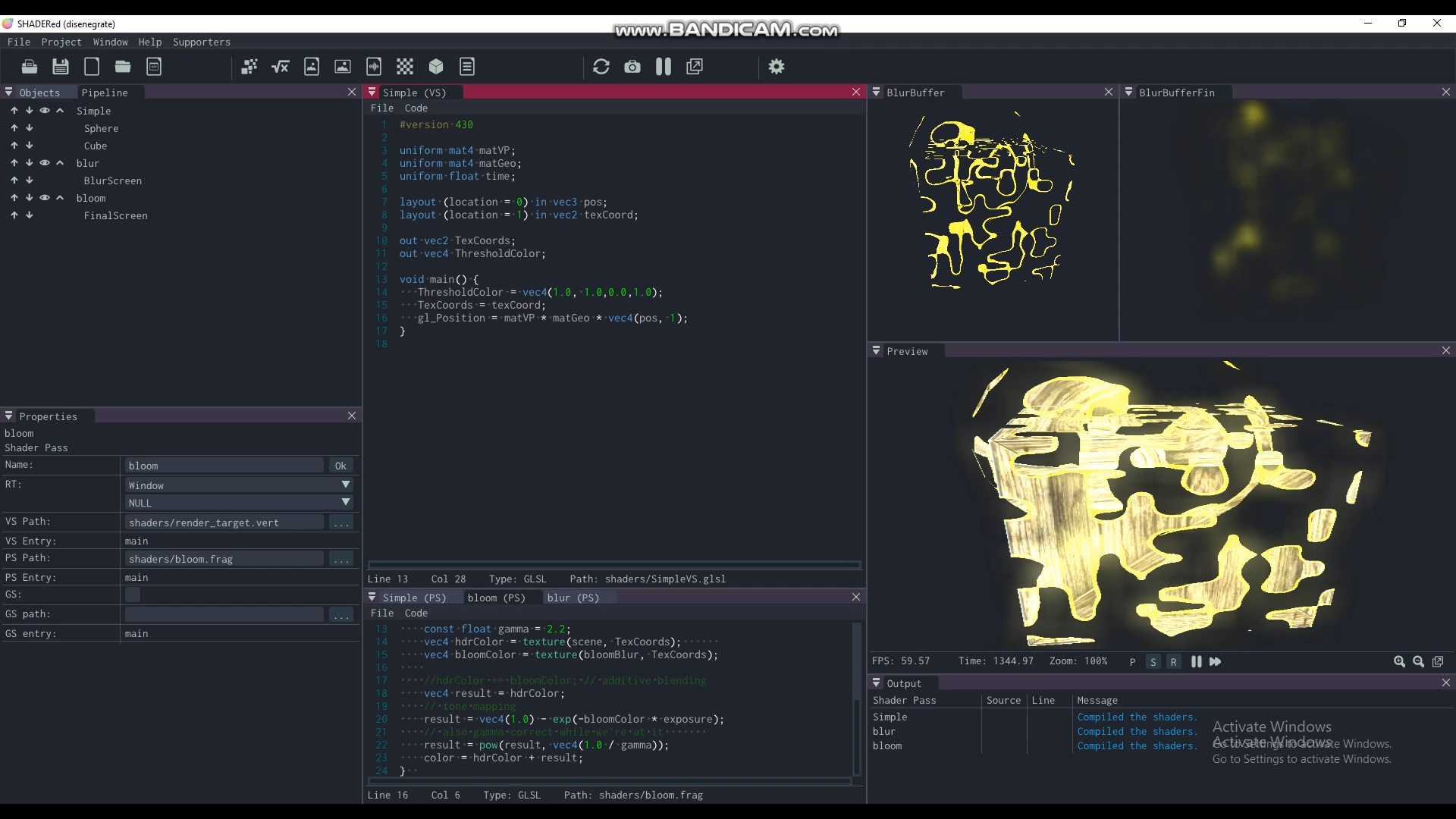This screenshot has width=1456, height=819.
Task: Collapse the bloom pass tree
Action: point(60,198)
